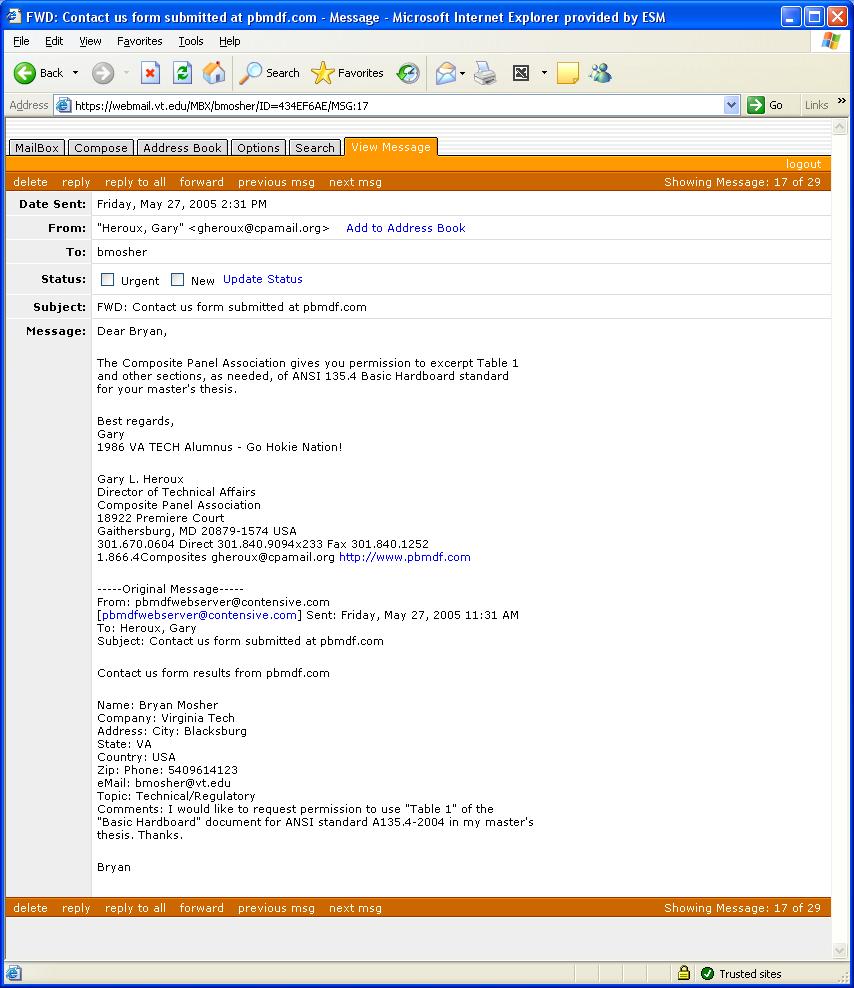Screen dimensions: 854x988
Task: Open the Forward button history dropdown arrow
Action: pos(126,73)
